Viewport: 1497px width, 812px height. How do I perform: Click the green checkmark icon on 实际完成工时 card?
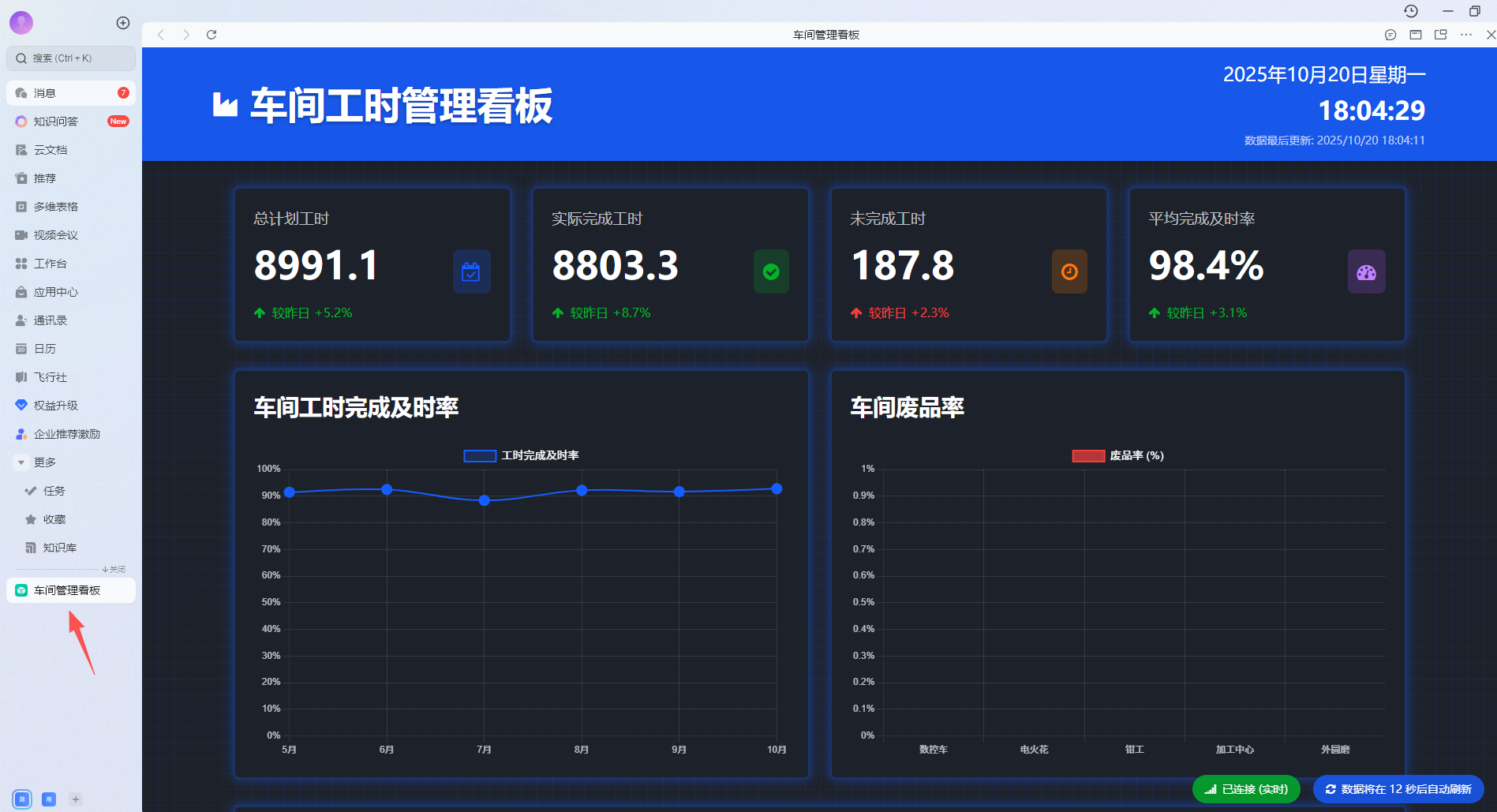771,271
